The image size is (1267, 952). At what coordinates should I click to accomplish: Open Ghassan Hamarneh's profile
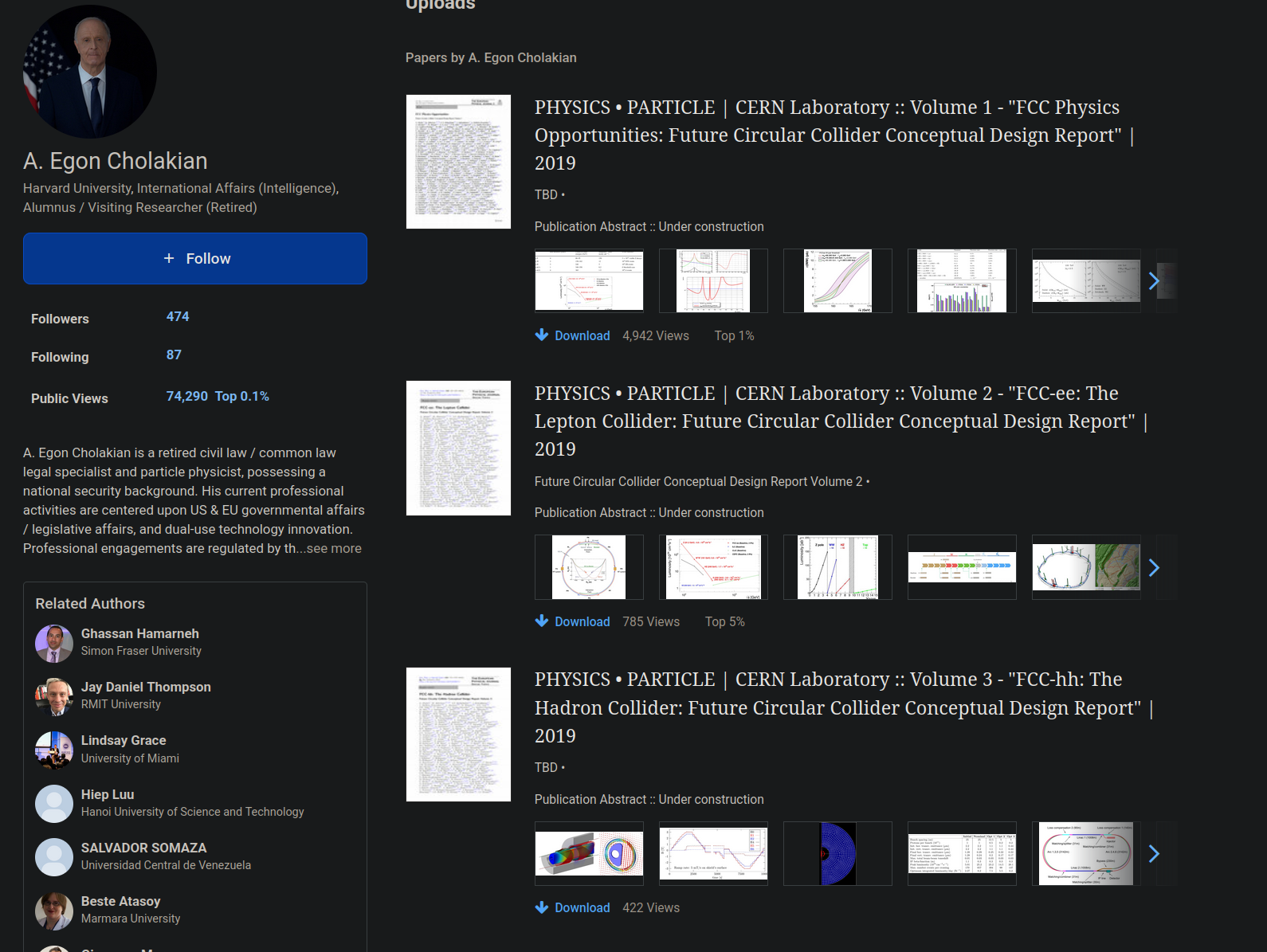(x=140, y=633)
